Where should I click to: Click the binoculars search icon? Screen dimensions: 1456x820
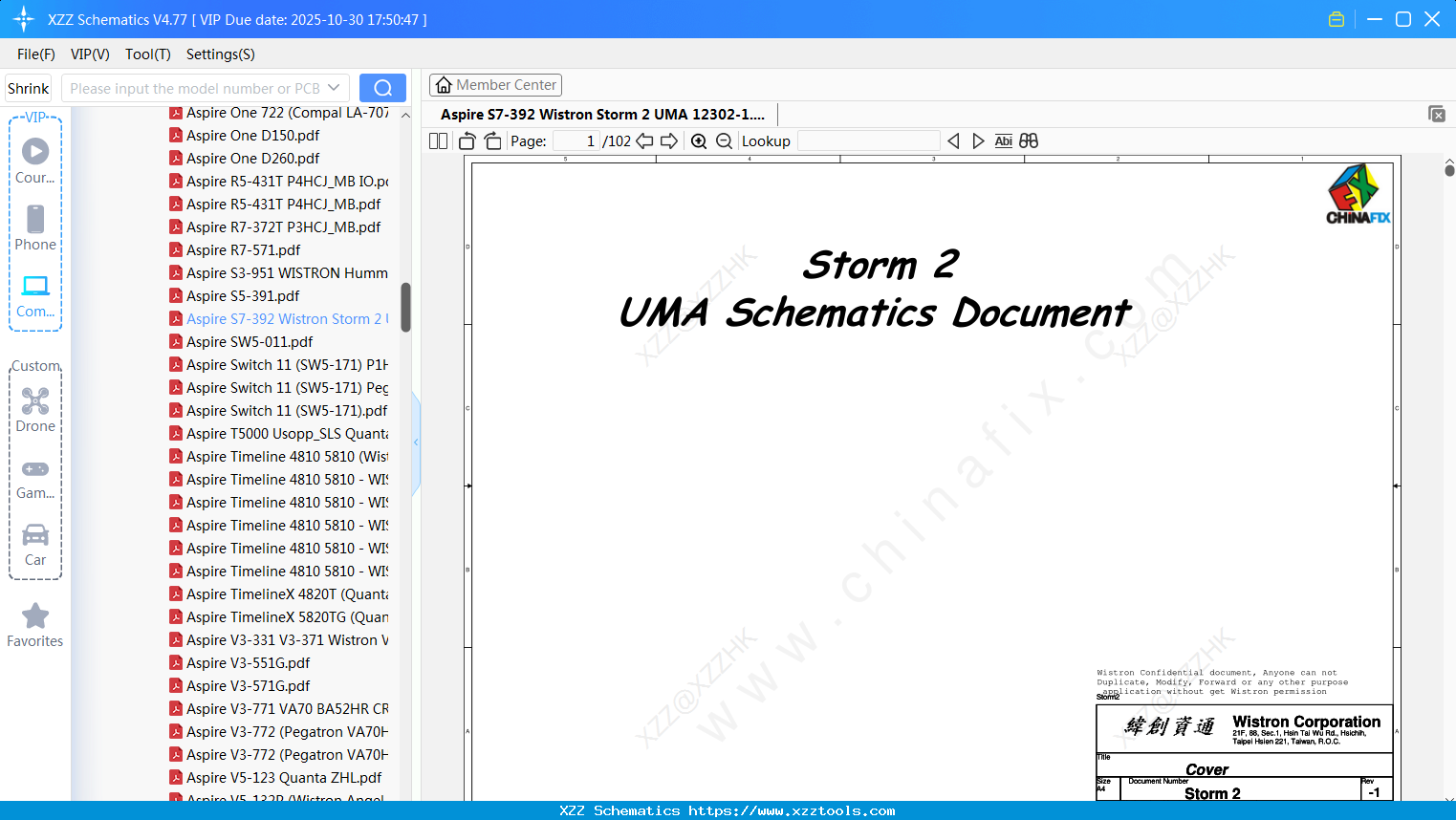click(x=1029, y=141)
